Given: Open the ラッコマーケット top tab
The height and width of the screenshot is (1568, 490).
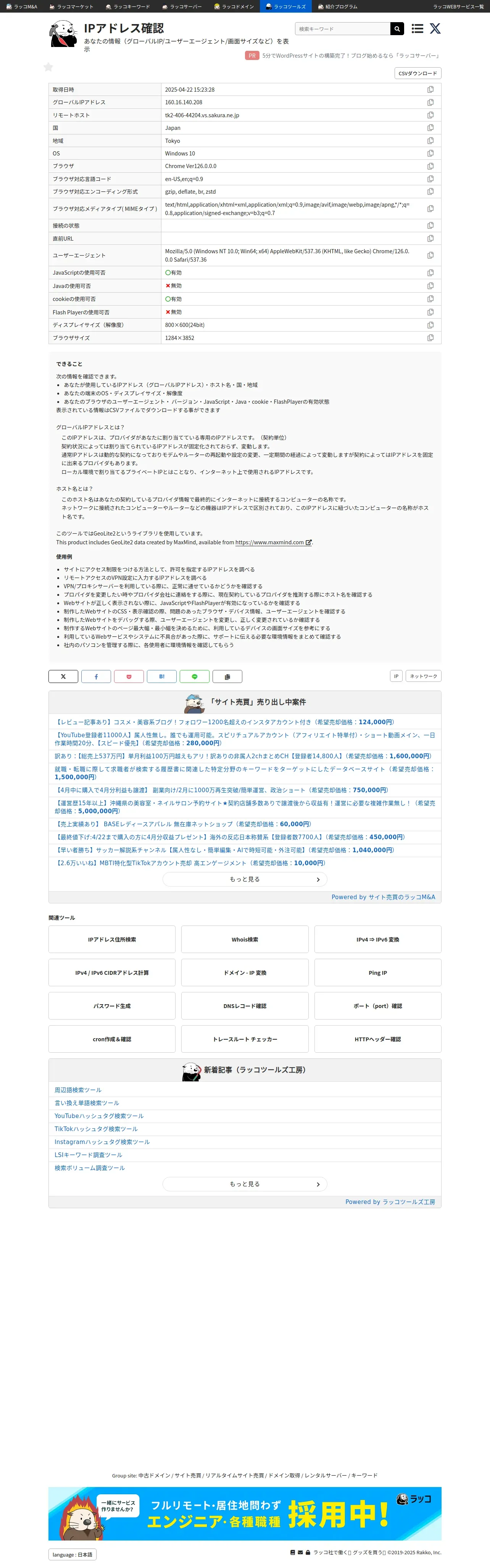Looking at the screenshot, I should tap(72, 6).
